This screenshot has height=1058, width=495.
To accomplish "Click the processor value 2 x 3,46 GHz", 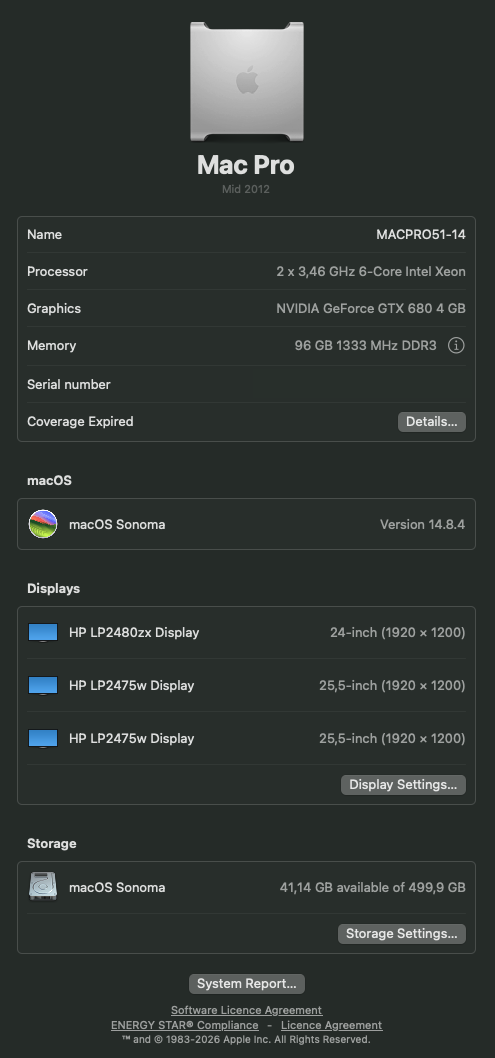I will click(x=371, y=271).
